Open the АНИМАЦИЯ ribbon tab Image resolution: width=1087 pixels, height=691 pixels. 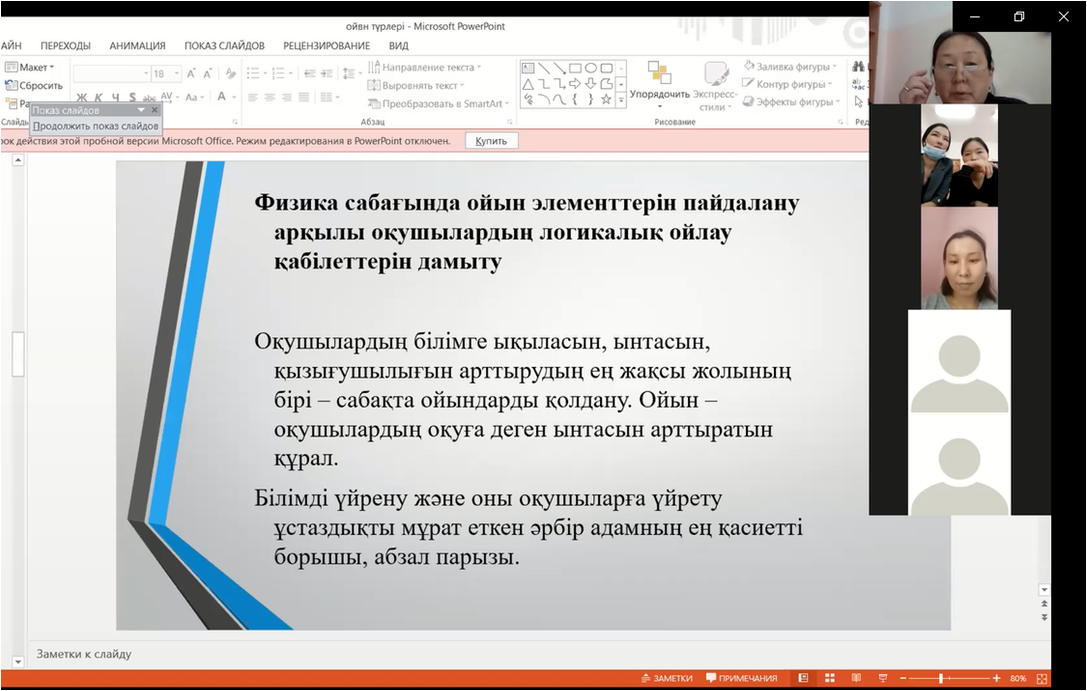coord(137,45)
